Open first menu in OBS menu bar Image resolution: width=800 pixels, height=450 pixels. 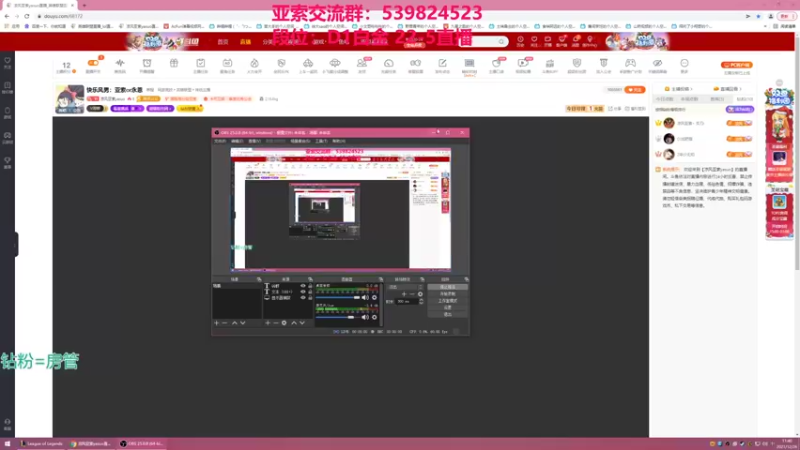coord(220,141)
